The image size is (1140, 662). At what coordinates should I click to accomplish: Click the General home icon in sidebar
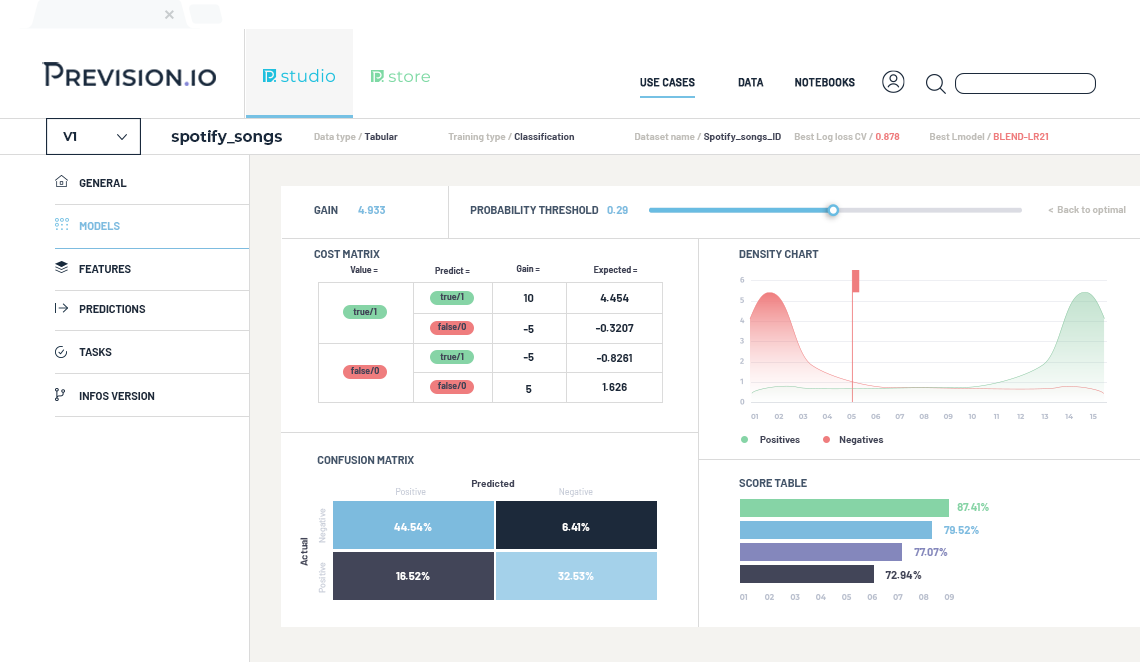pyautogui.click(x=61, y=183)
